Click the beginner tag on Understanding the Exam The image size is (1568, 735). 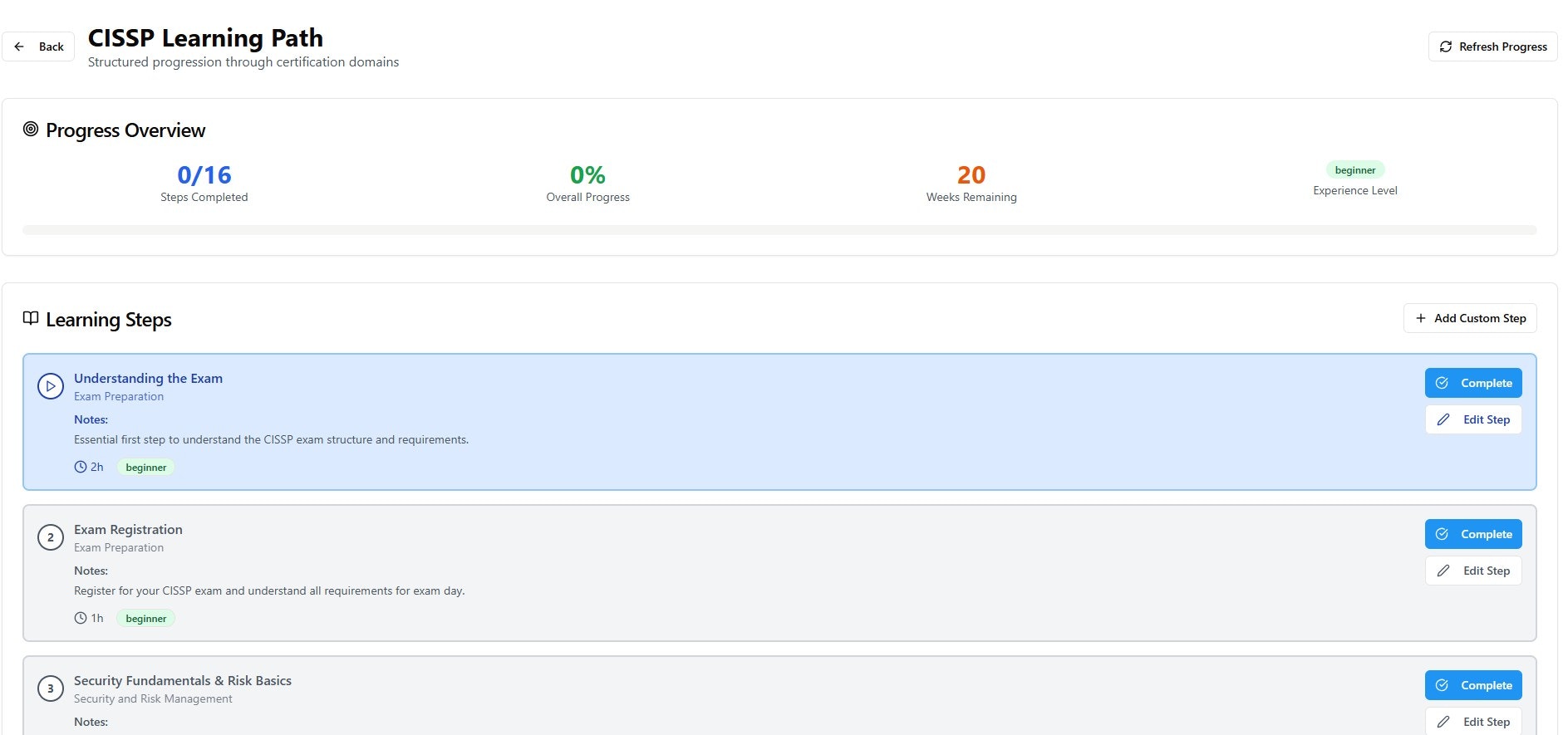(x=145, y=468)
